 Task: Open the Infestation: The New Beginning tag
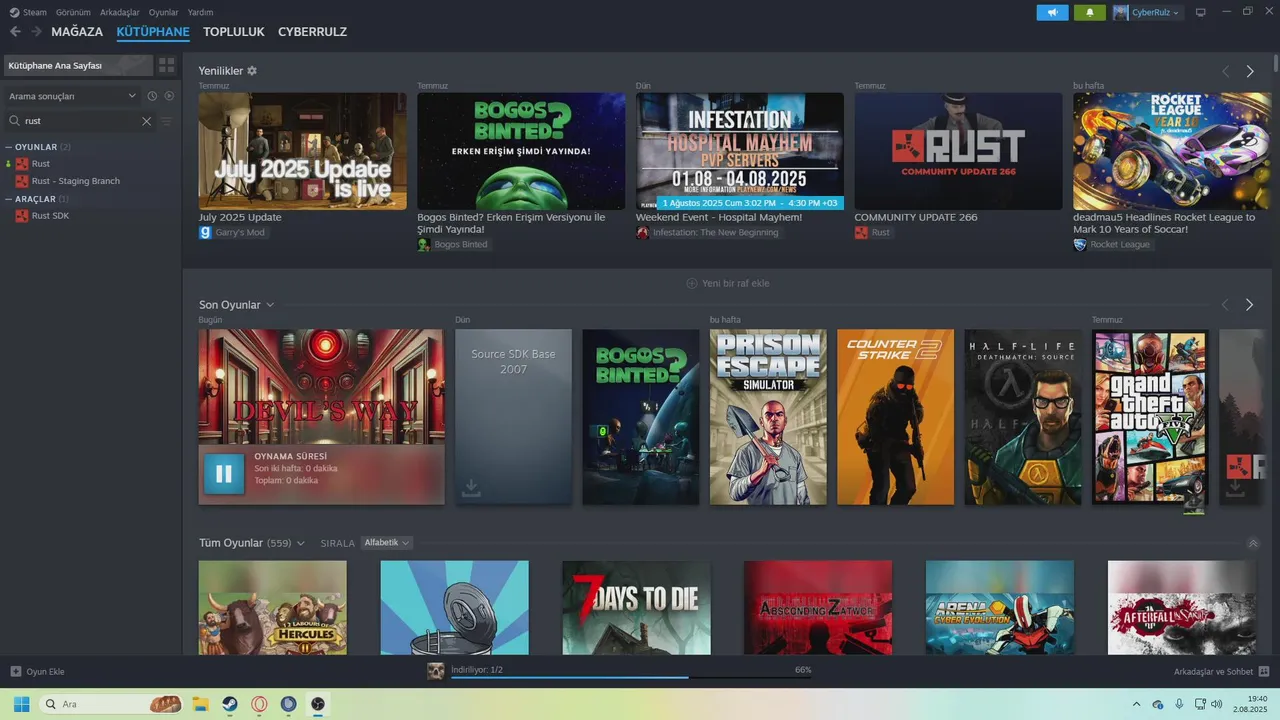coord(707,232)
